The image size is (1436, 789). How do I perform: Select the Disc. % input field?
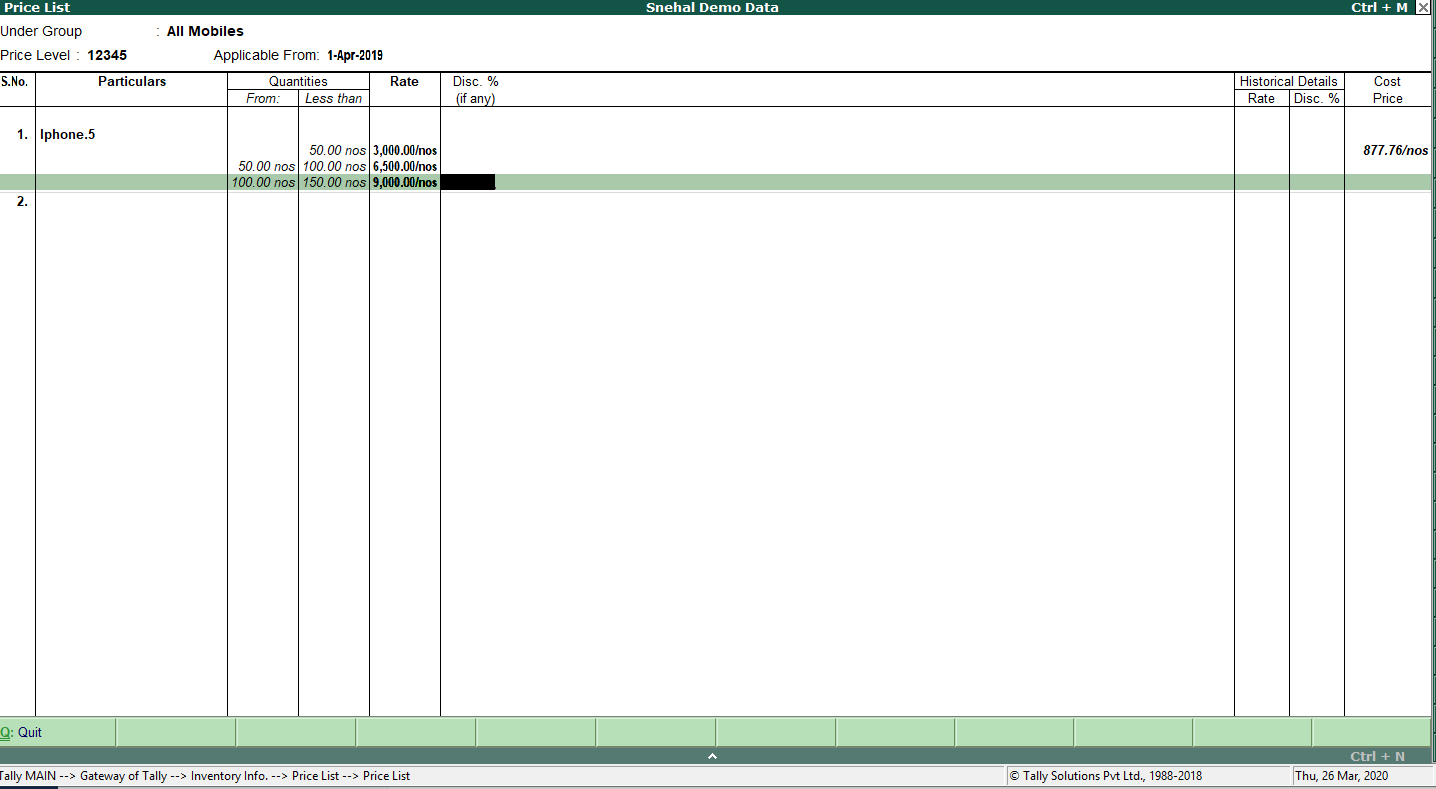[x=468, y=182]
